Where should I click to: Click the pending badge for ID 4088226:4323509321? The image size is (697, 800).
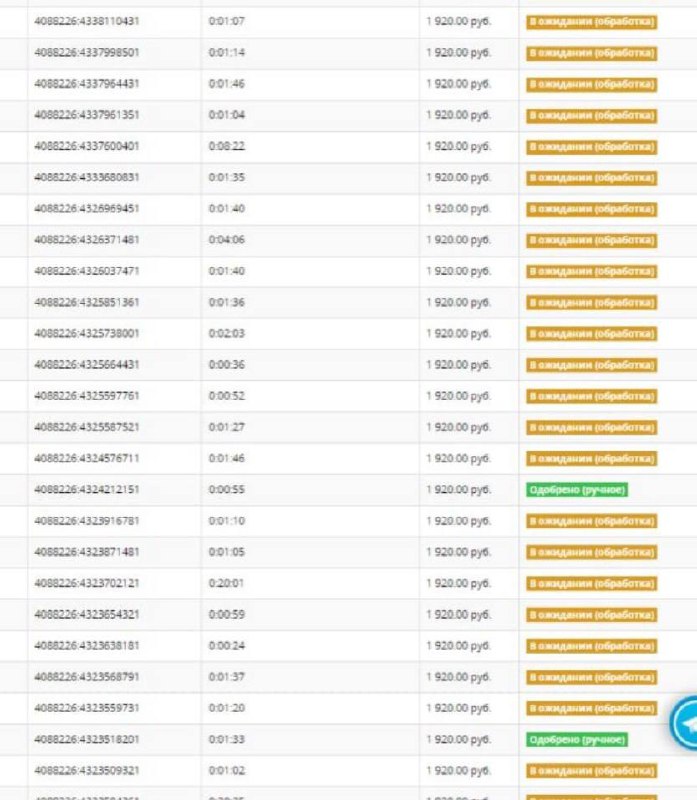(x=592, y=771)
